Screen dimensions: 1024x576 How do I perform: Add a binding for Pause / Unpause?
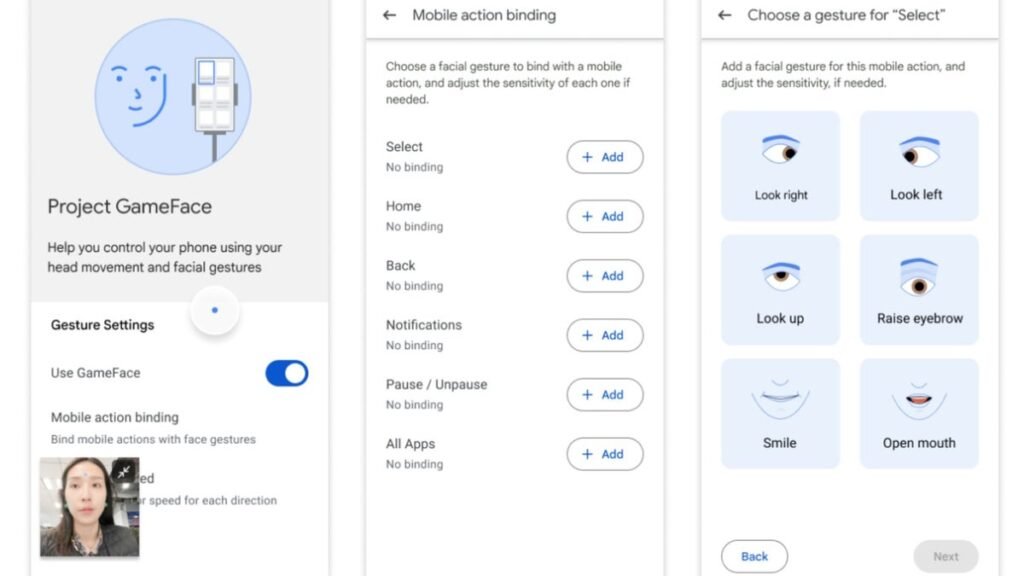[x=604, y=395]
